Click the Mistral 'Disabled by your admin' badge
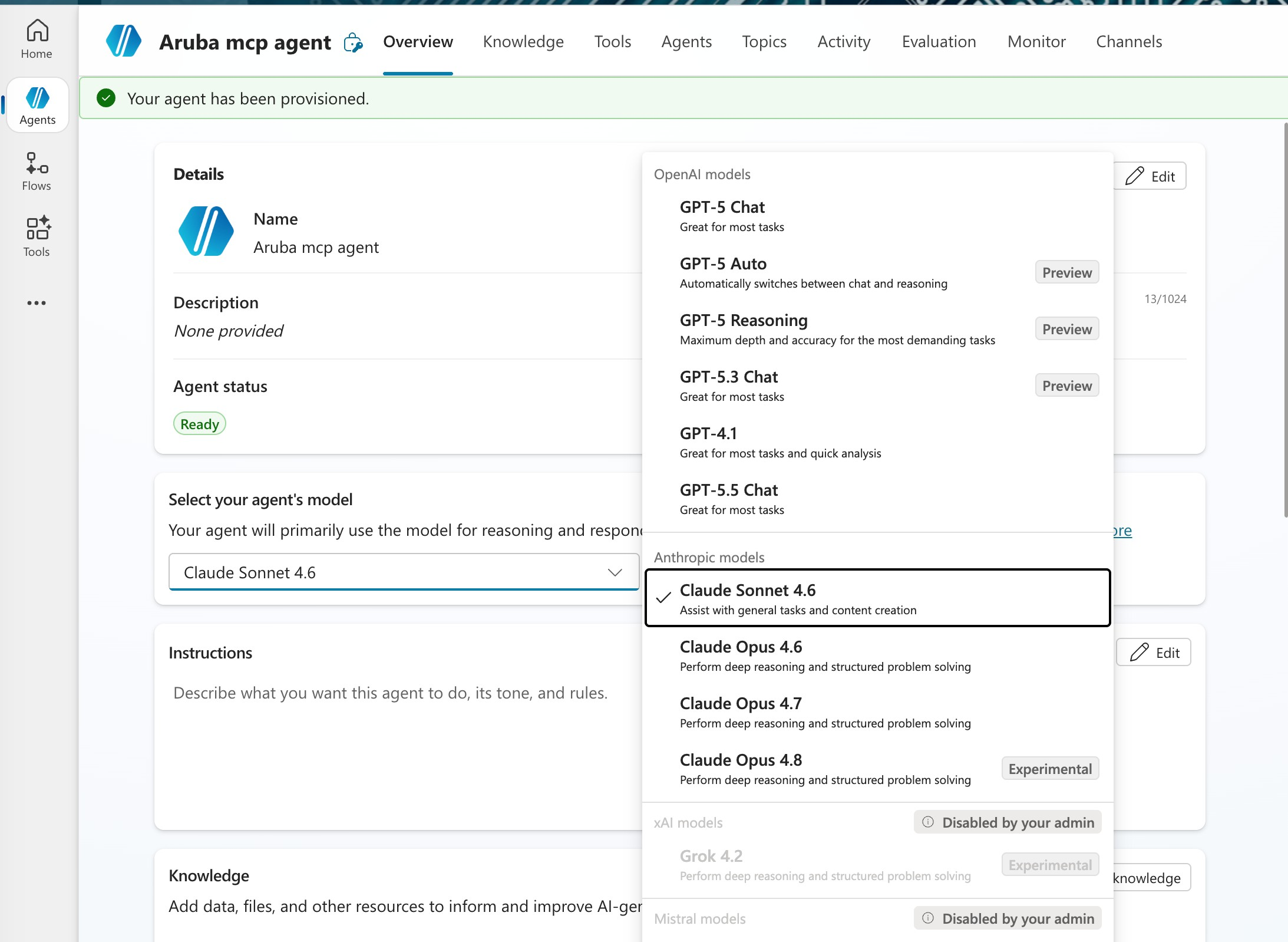This screenshot has height=942, width=1288. tap(1008, 918)
